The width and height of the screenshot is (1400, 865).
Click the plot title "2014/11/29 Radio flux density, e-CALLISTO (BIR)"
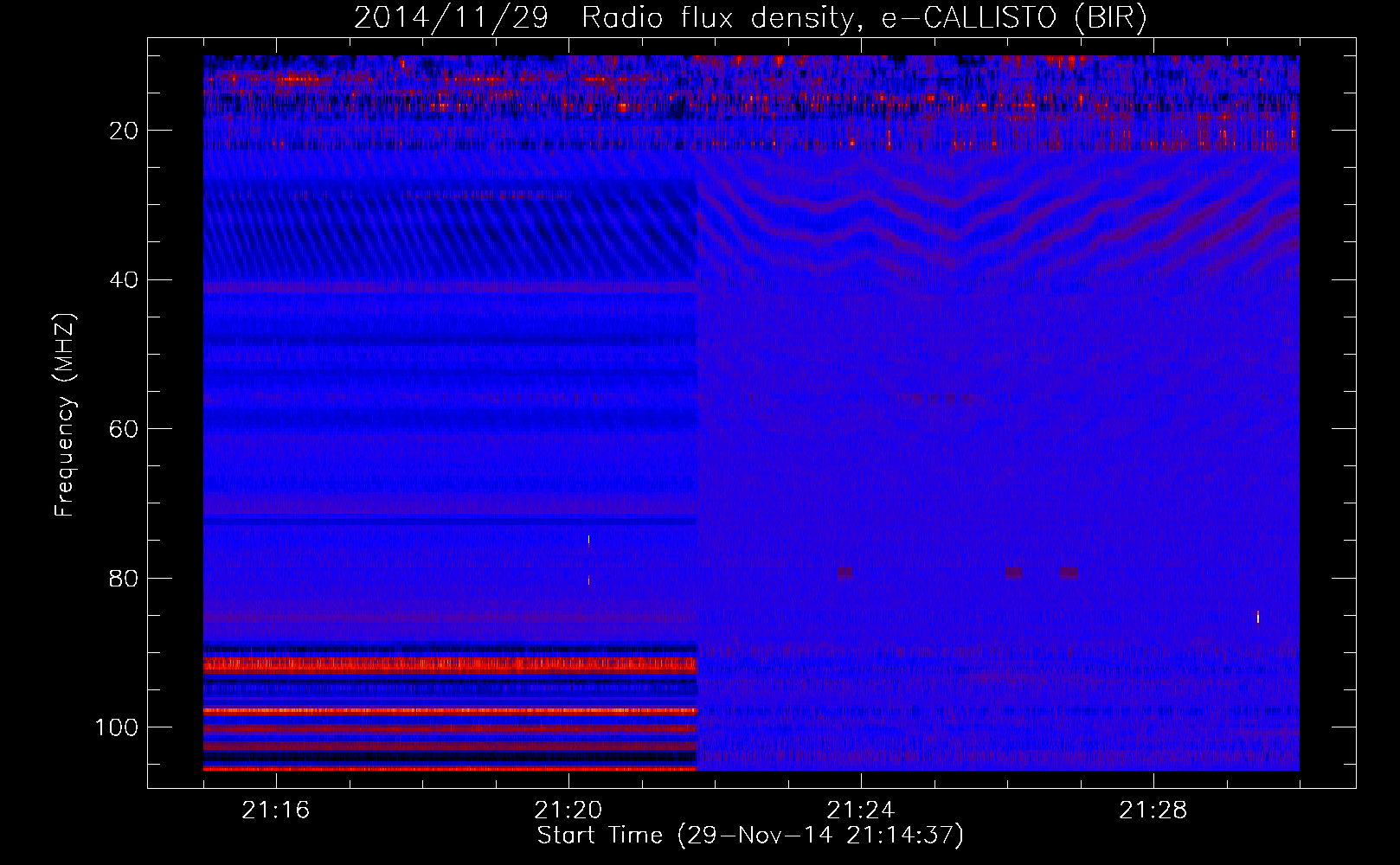[750, 17]
